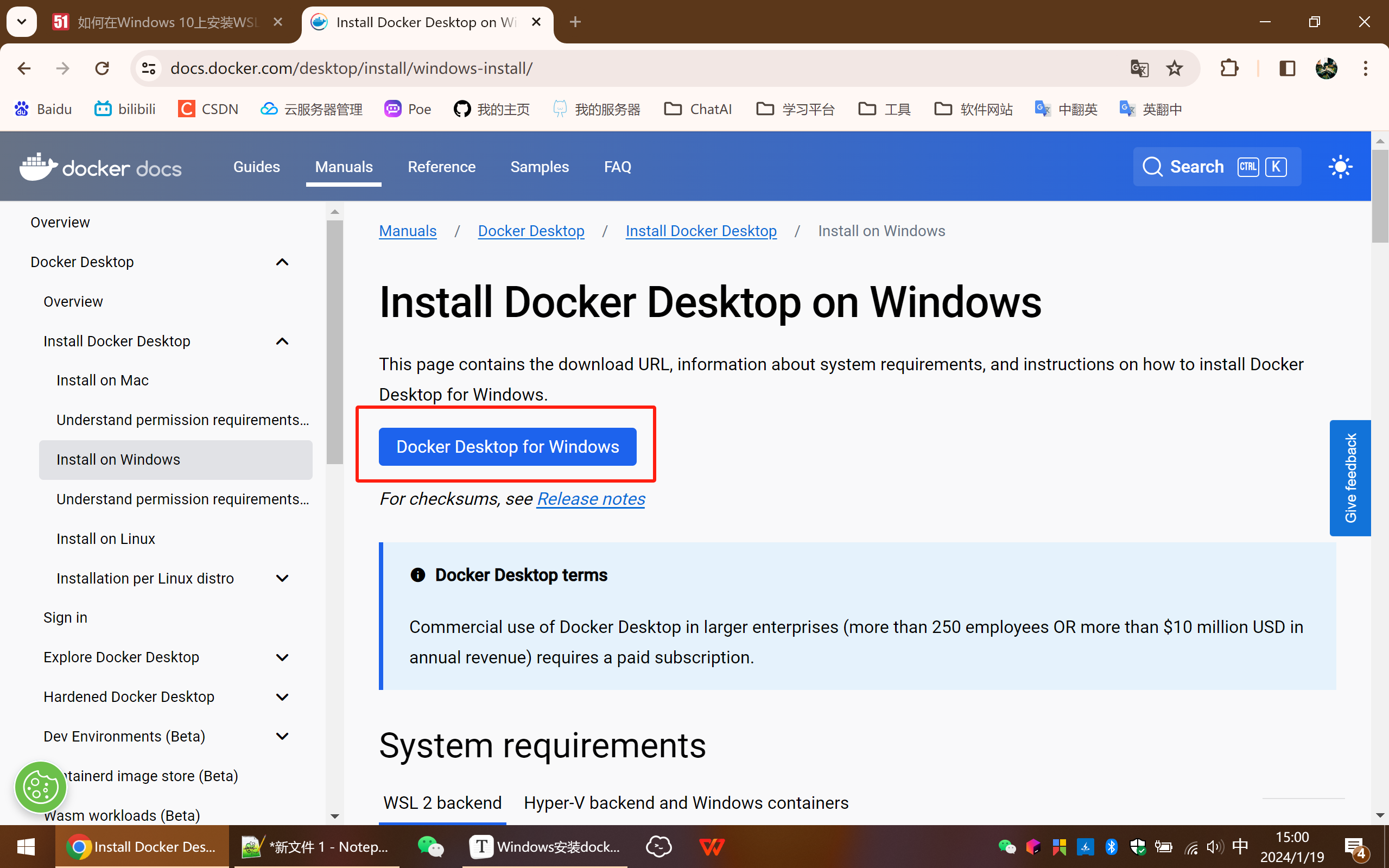Toggle the bookmark star for this page
The width and height of the screenshot is (1389, 868).
(1175, 68)
